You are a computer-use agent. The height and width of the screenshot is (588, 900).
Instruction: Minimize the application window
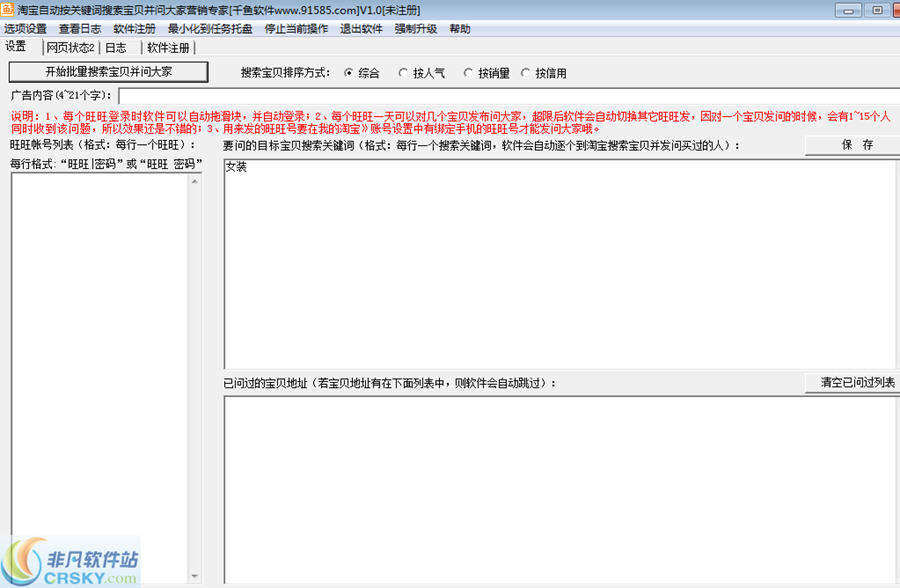848,10
